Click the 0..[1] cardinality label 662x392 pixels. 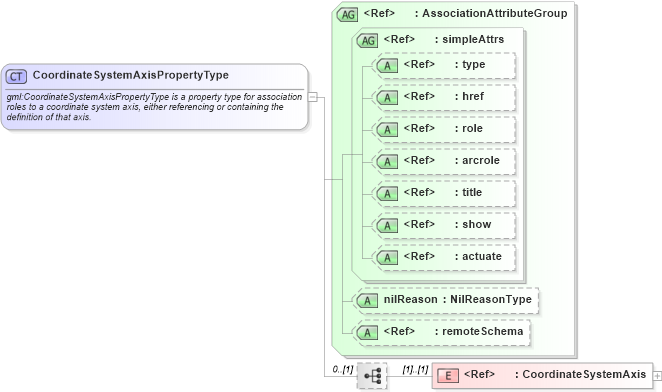tap(343, 370)
